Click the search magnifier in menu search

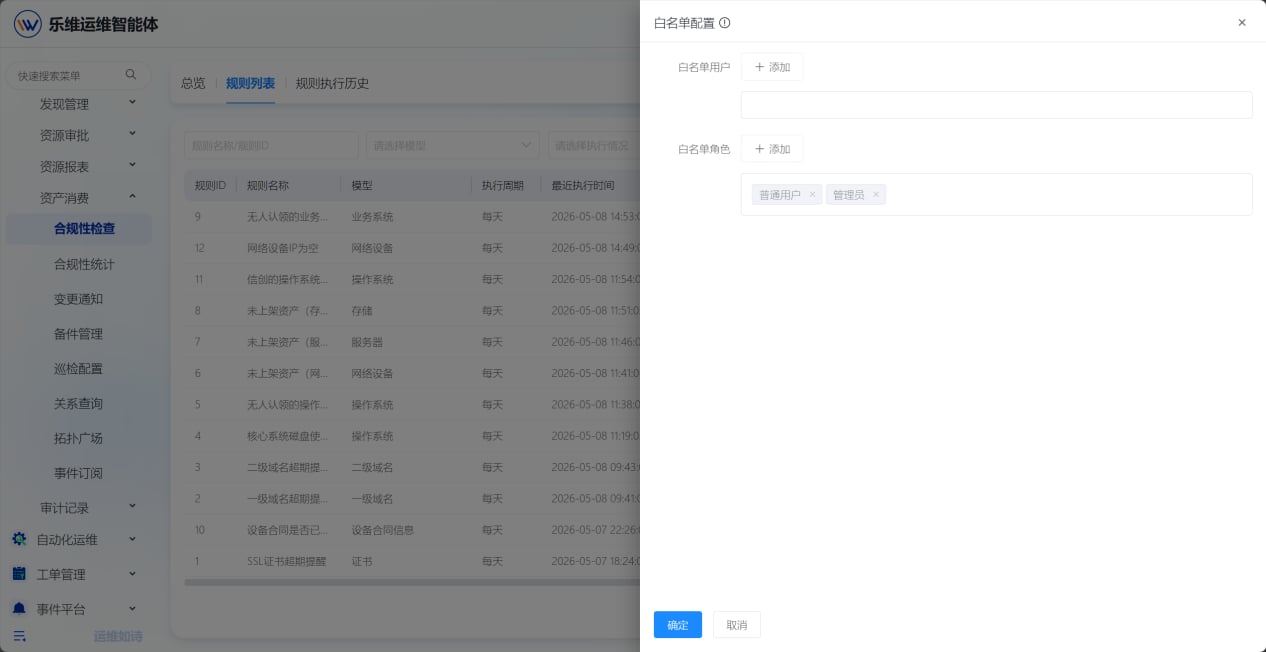coord(131,75)
